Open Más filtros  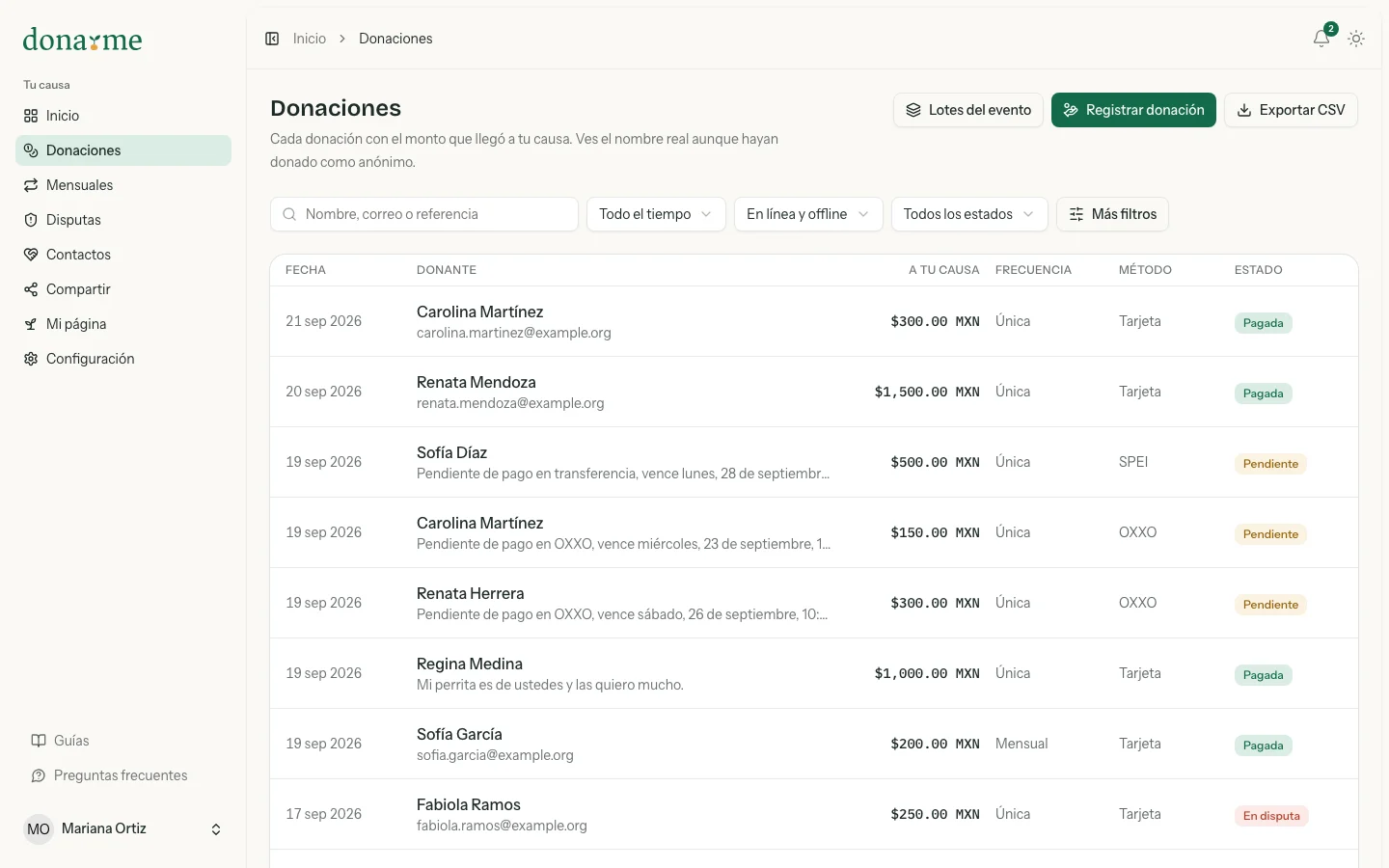1112,214
